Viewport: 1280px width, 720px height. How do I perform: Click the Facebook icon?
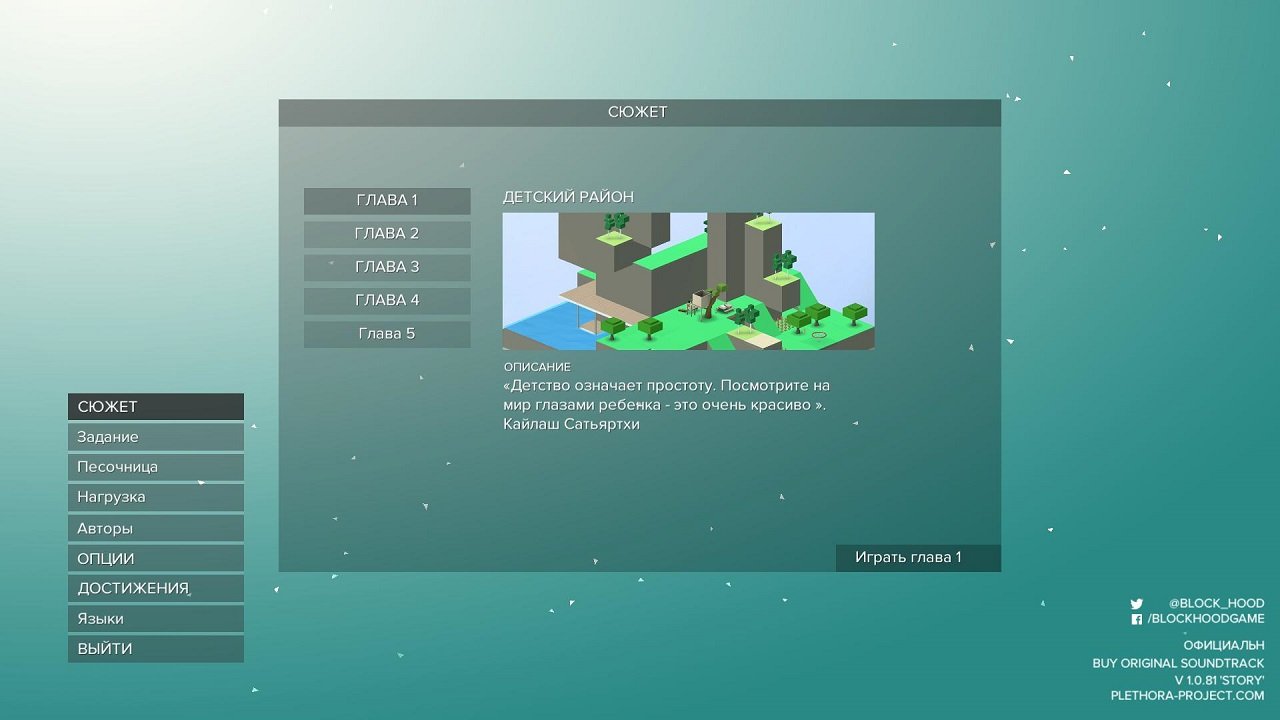click(1137, 618)
